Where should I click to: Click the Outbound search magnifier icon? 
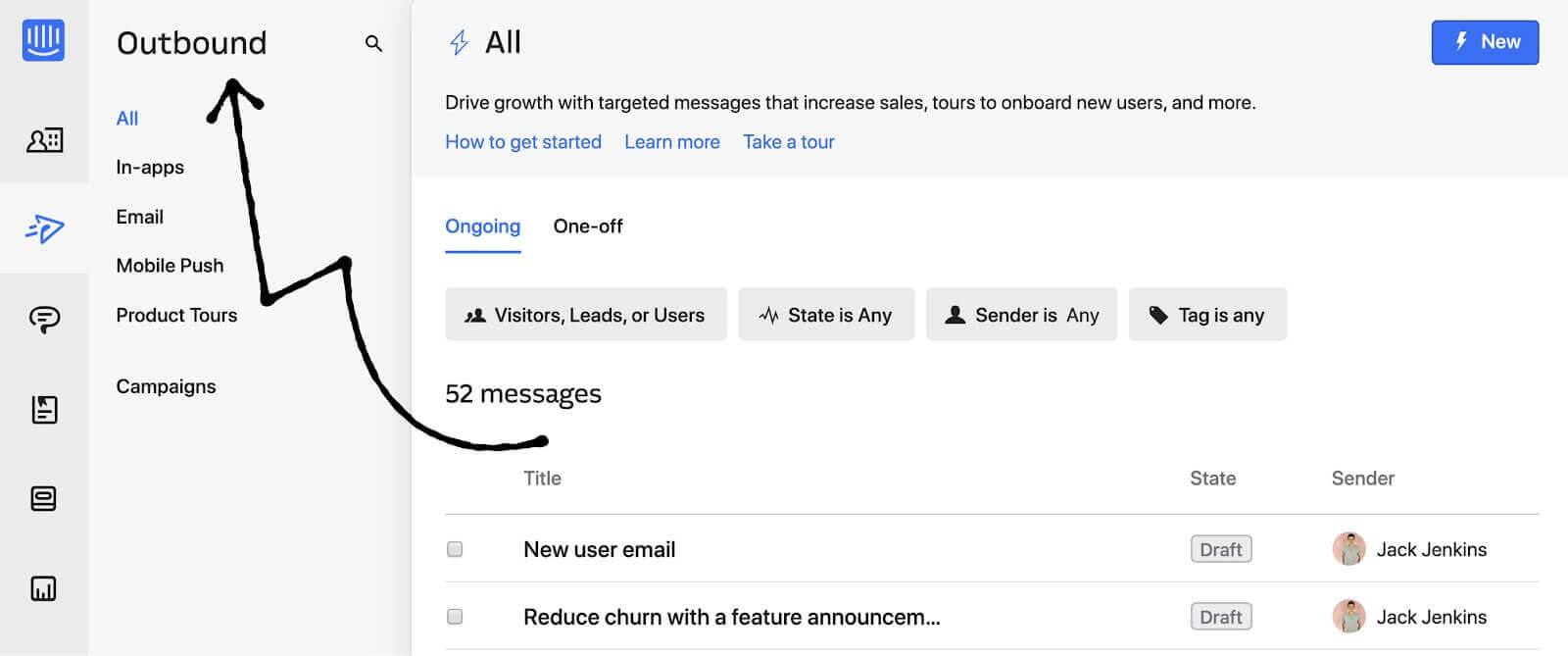coord(373,43)
